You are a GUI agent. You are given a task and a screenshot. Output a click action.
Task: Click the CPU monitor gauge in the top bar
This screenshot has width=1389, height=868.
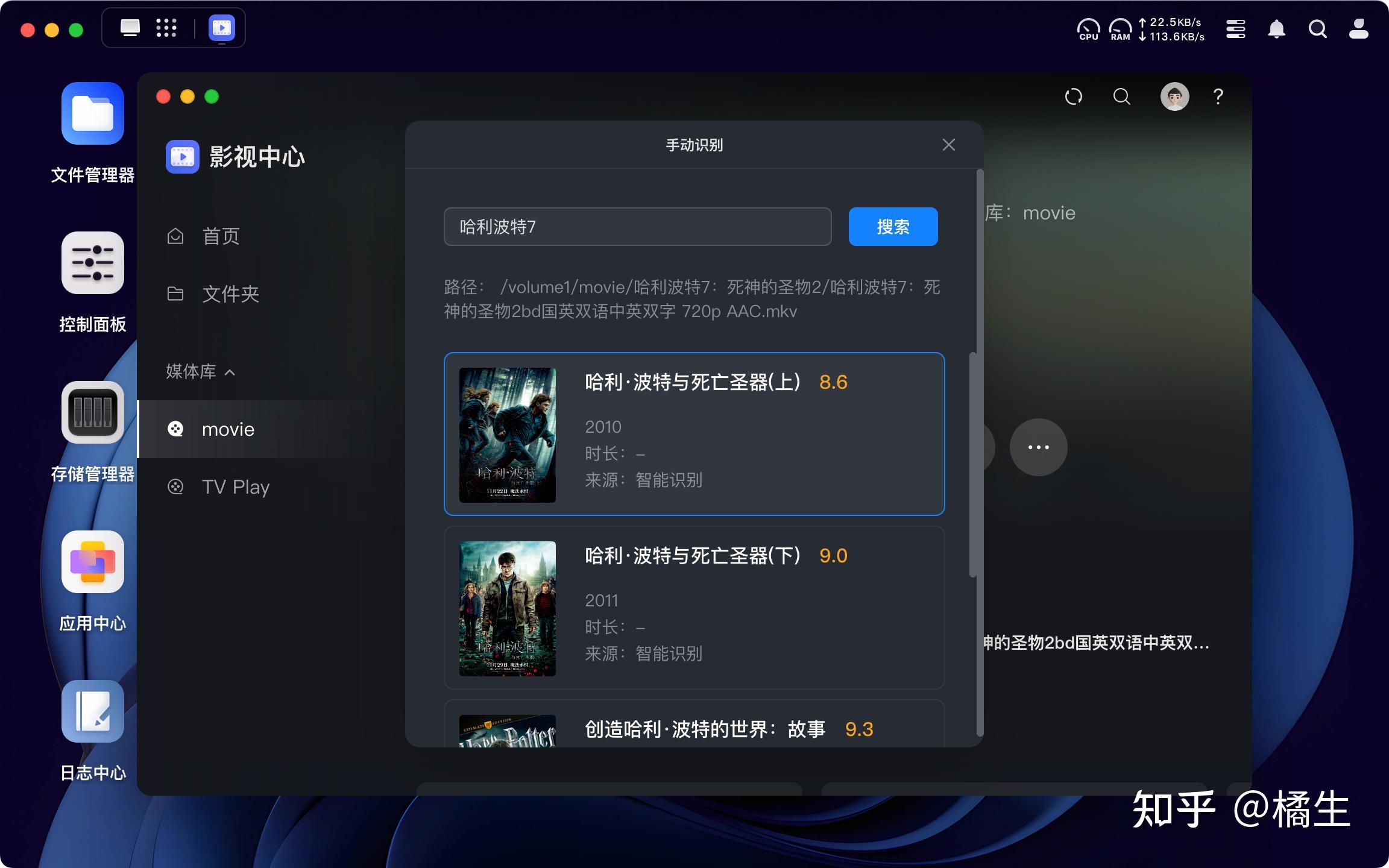(x=1088, y=28)
